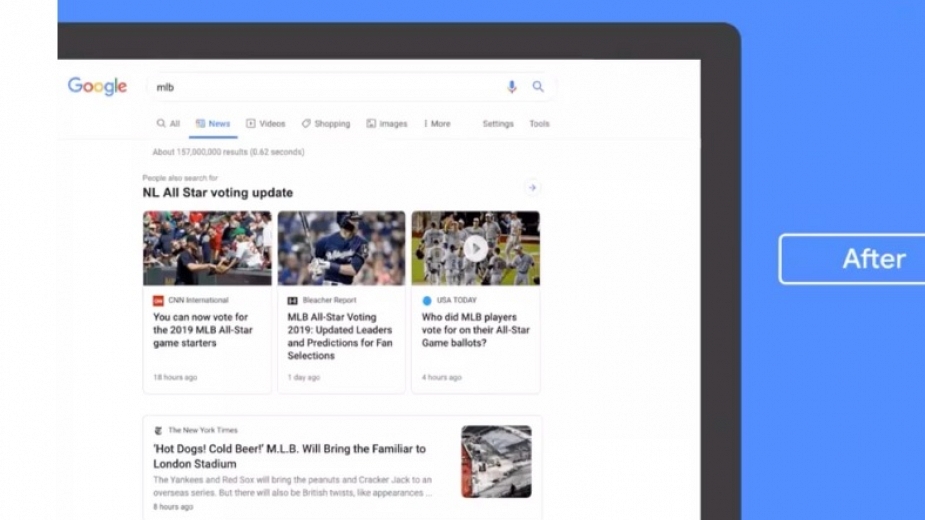
Task: Click 'The New York Times' source name
Action: [x=203, y=430]
